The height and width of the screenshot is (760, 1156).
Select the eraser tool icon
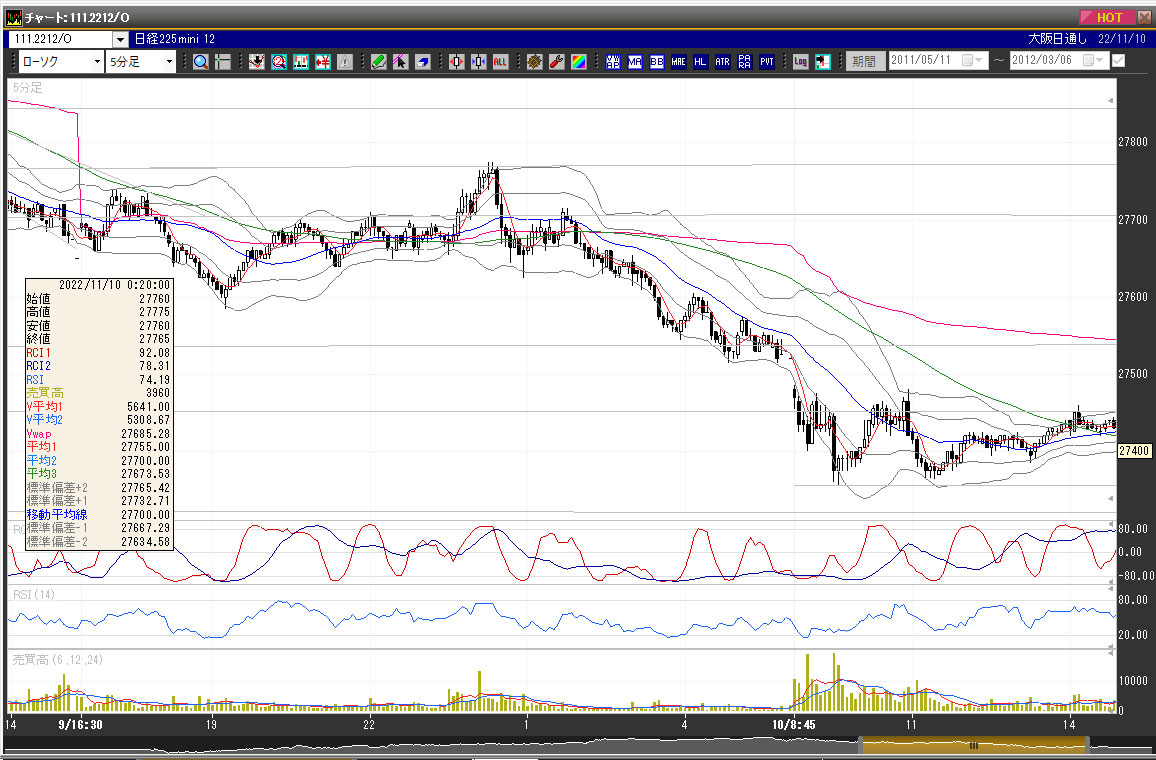coord(422,62)
